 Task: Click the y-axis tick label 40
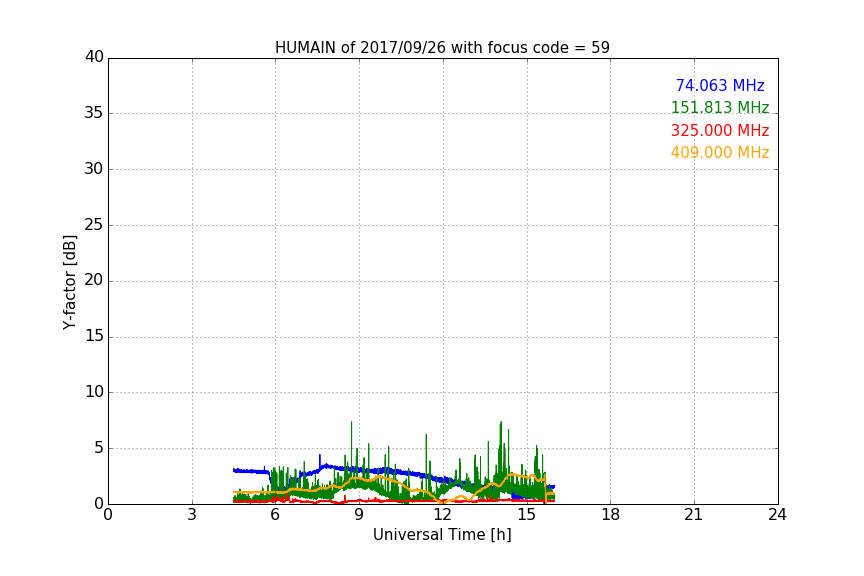pos(94,57)
